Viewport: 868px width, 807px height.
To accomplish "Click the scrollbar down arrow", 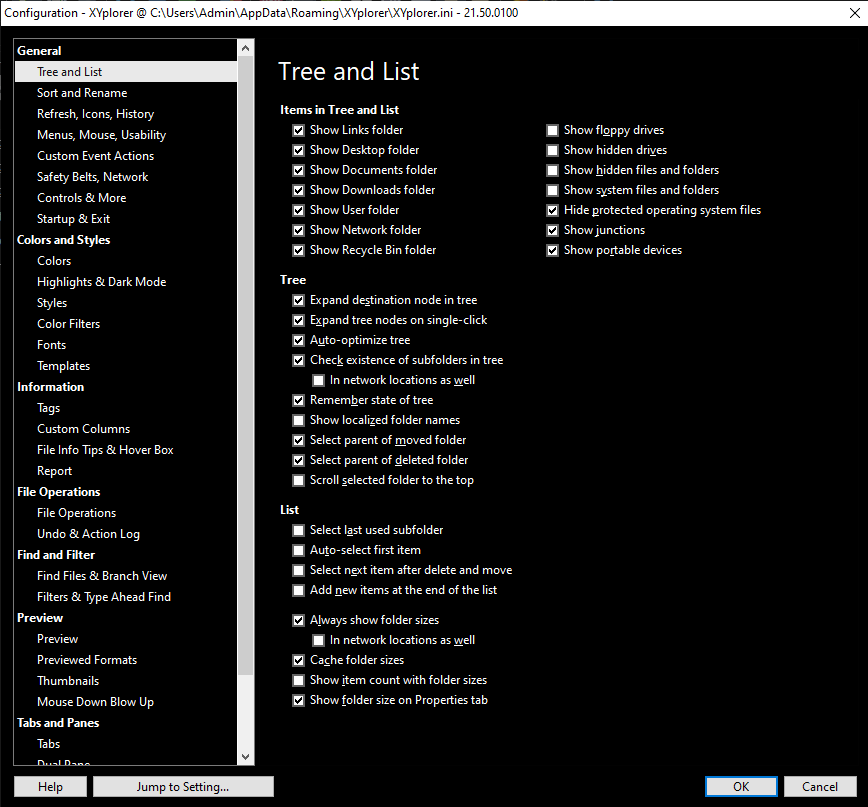I will (x=245, y=756).
